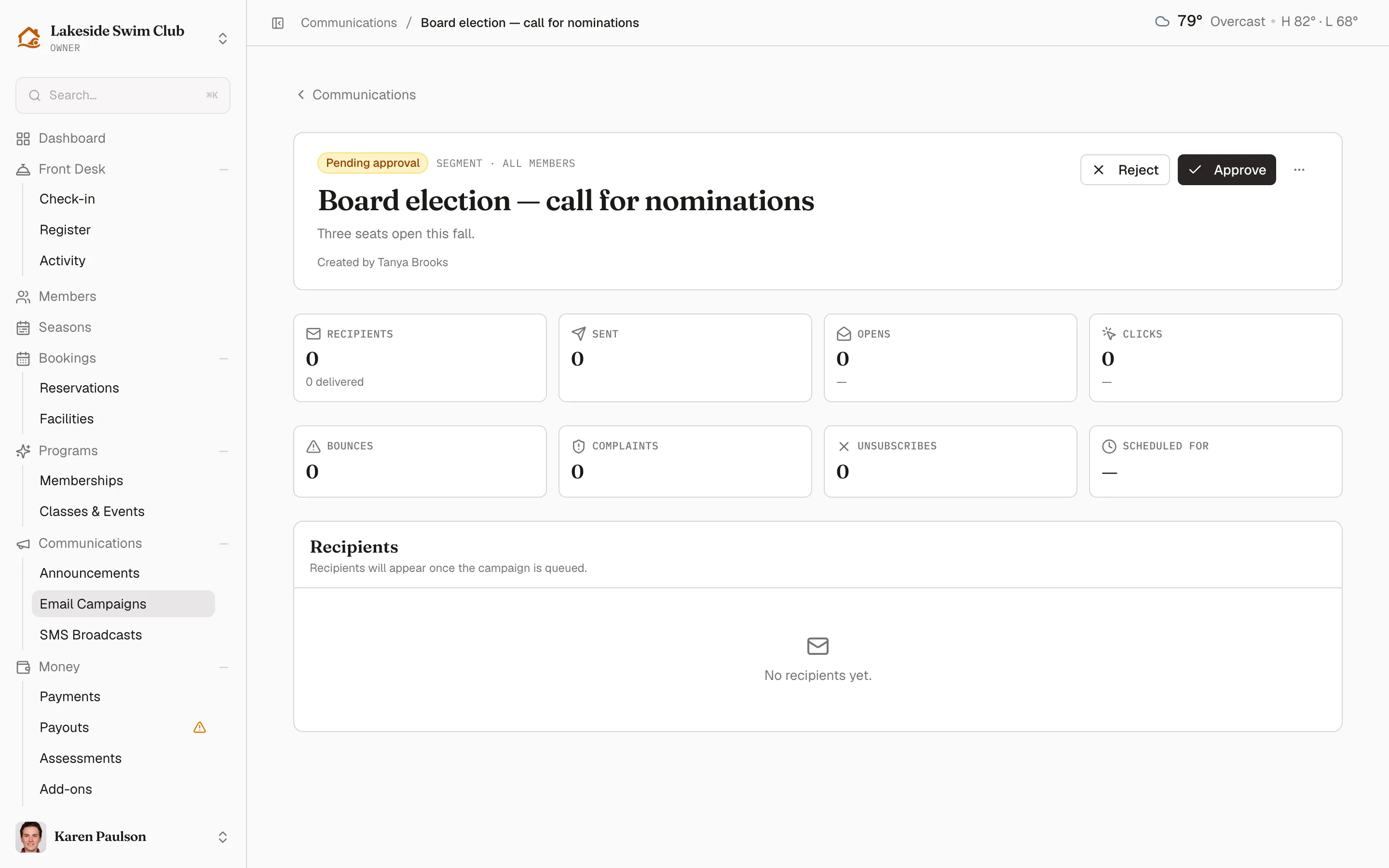Click the Clicks cursor icon
Image resolution: width=1389 pixels, height=868 pixels.
click(1109, 334)
